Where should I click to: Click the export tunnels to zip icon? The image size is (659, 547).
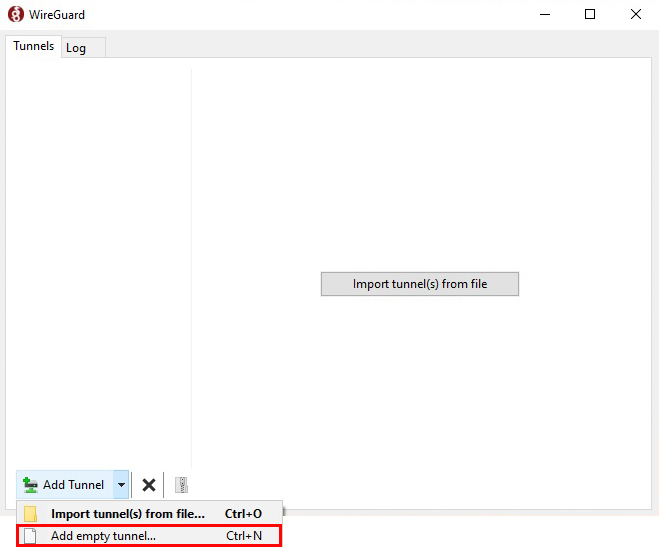click(181, 485)
